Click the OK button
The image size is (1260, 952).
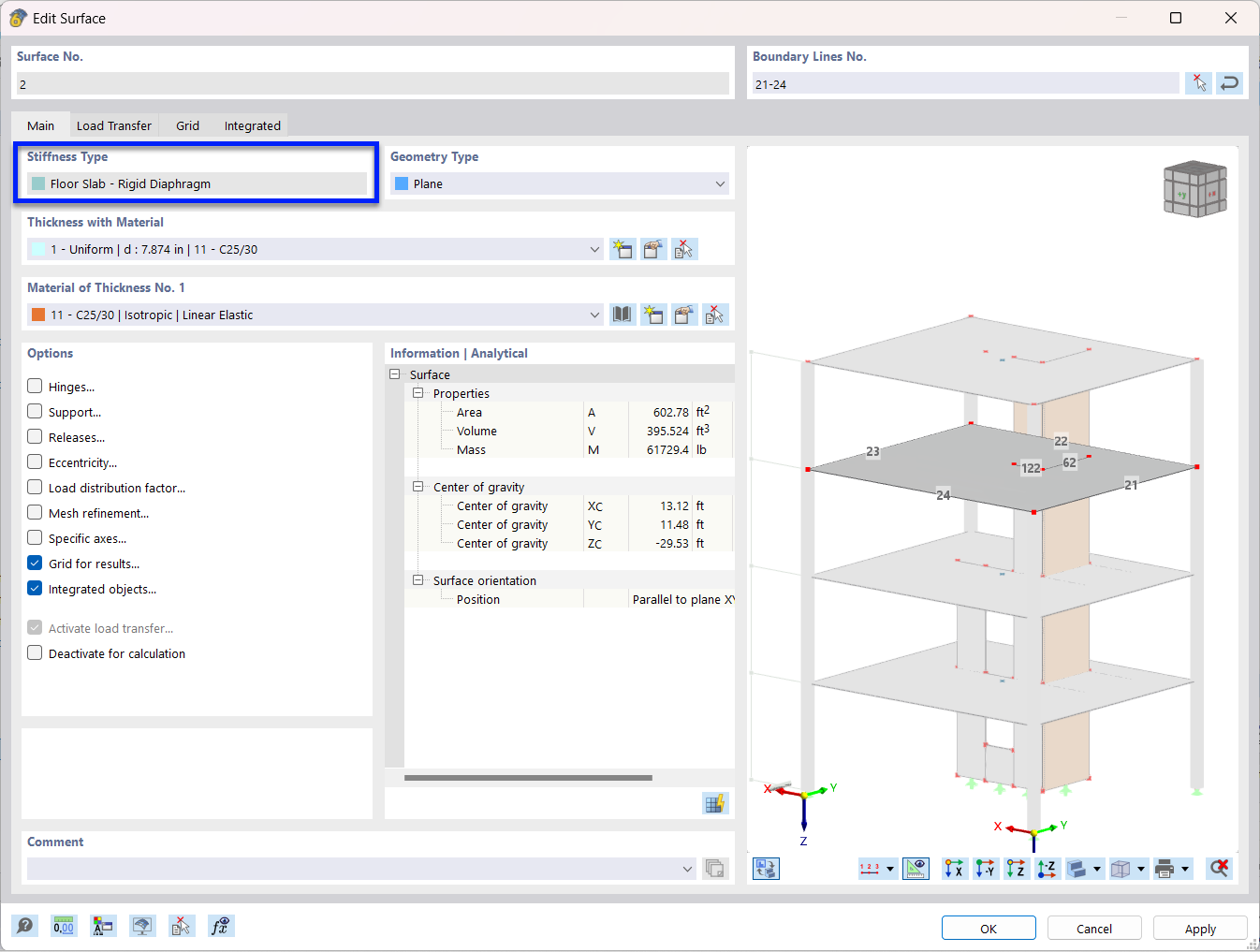[989, 928]
